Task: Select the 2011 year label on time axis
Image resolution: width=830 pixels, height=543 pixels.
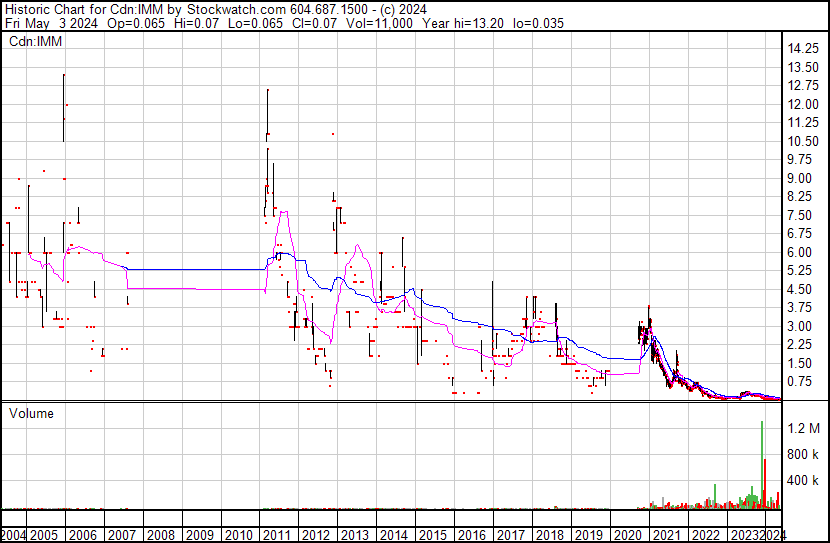Action: pyautogui.click(x=276, y=534)
